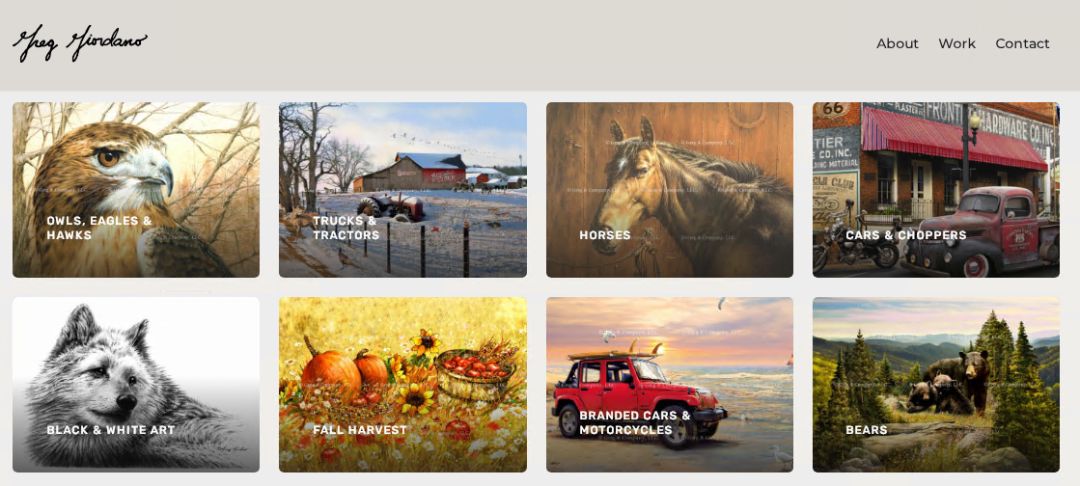The image size is (1080, 486).
Task: Click the "TRUCKS & TRACTORS" text label
Action: coord(346,228)
